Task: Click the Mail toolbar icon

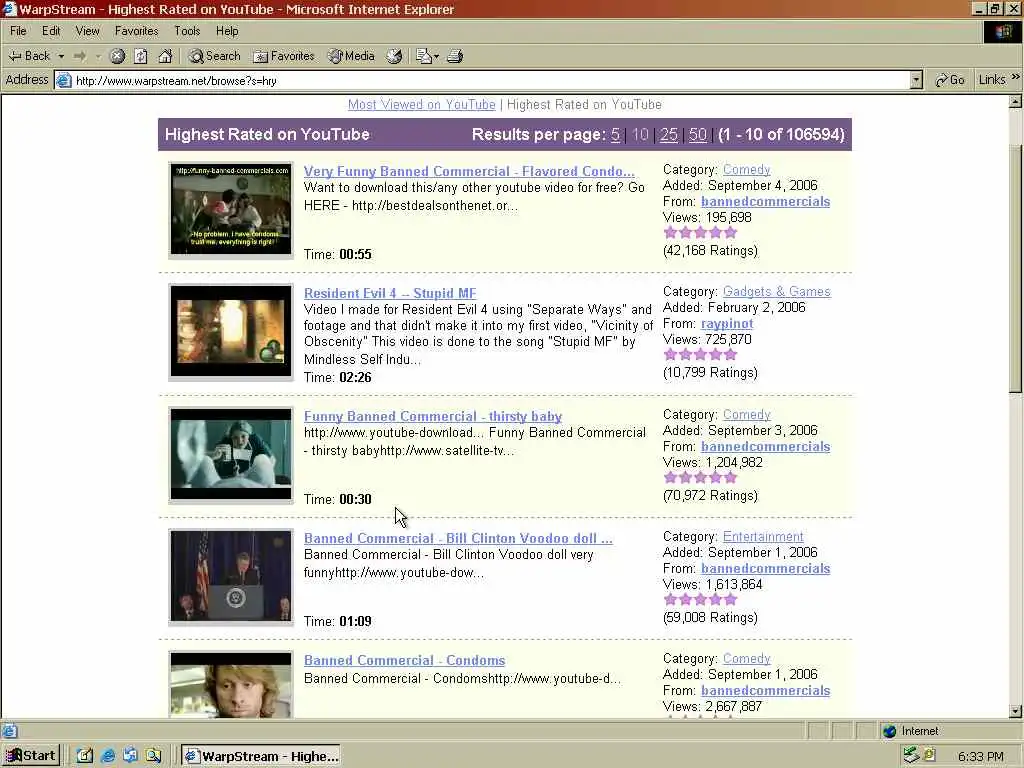Action: (423, 56)
